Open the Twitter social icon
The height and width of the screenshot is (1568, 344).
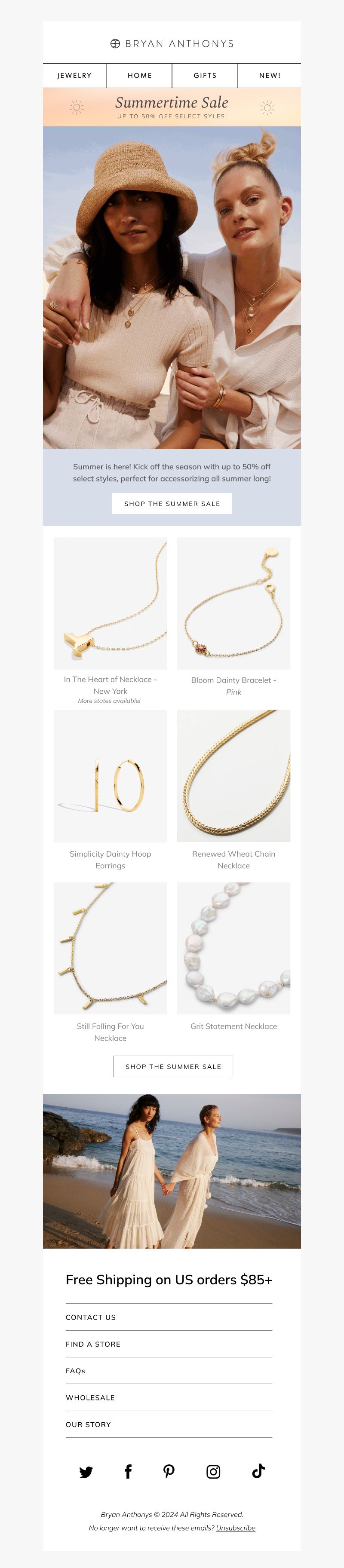pyautogui.click(x=86, y=1472)
